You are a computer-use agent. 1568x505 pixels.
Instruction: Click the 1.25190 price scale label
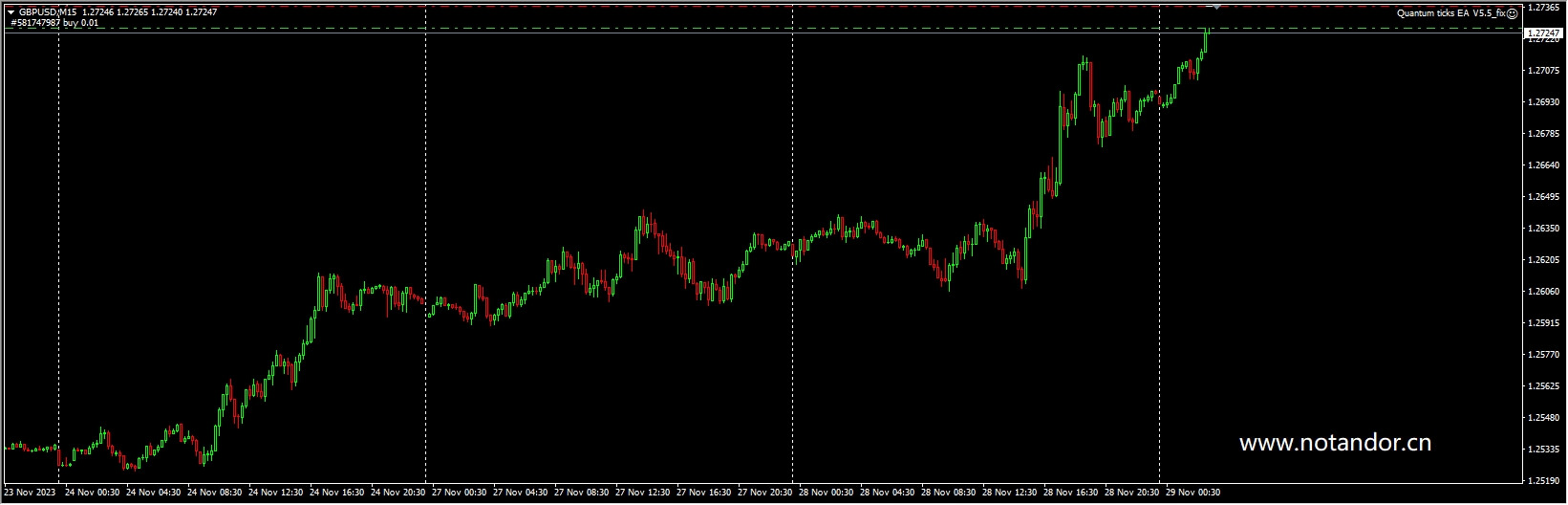tap(1543, 481)
